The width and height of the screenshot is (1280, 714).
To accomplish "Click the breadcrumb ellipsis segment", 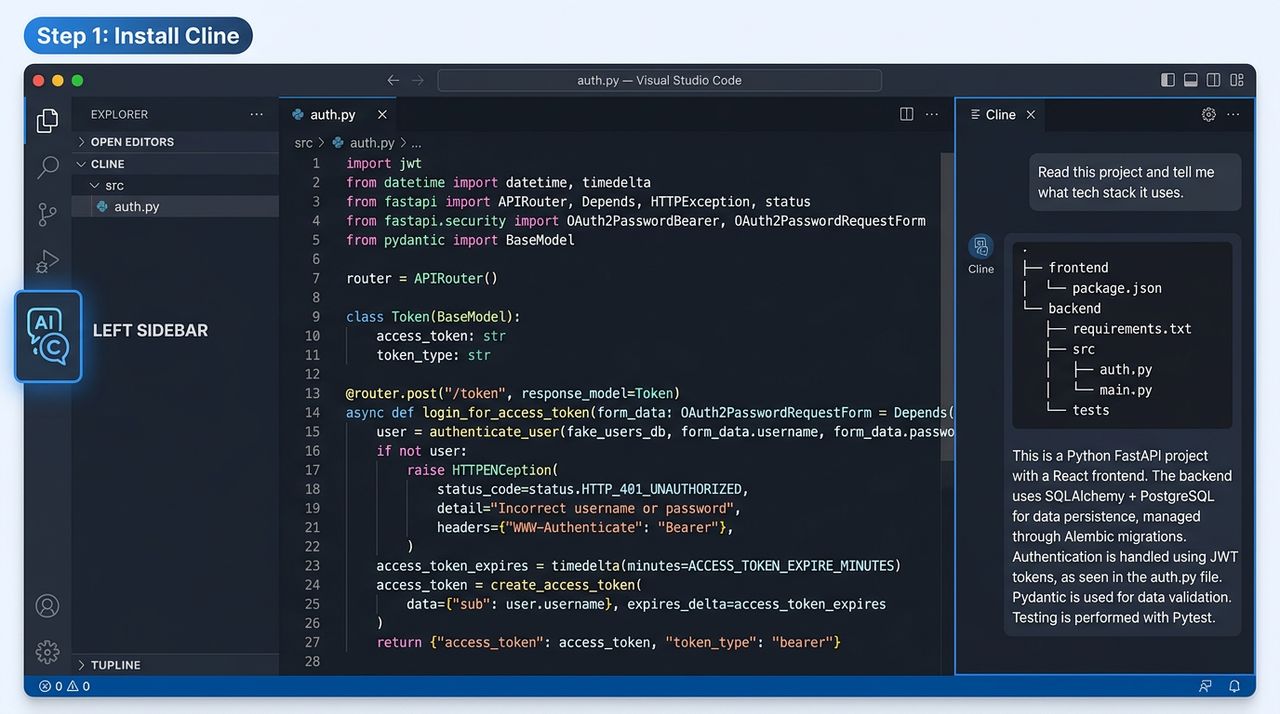I will (416, 143).
